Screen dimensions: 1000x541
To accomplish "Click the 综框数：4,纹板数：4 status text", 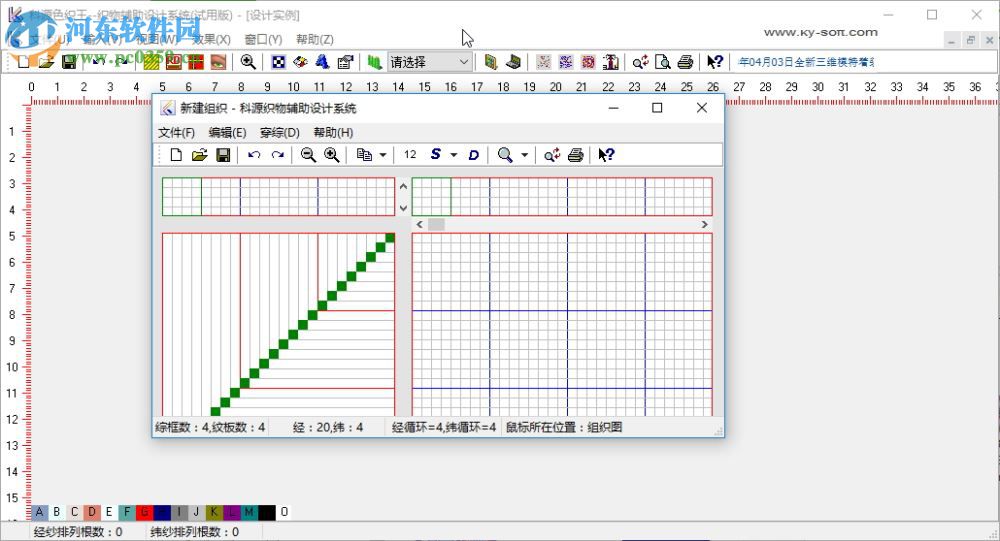I will 210,427.
